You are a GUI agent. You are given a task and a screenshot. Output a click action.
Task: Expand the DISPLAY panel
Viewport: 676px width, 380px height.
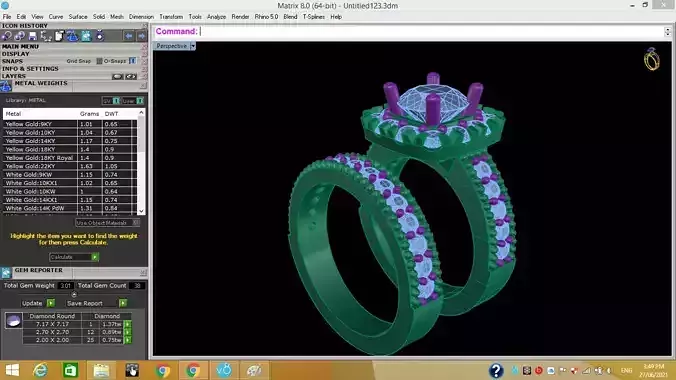click(16, 54)
